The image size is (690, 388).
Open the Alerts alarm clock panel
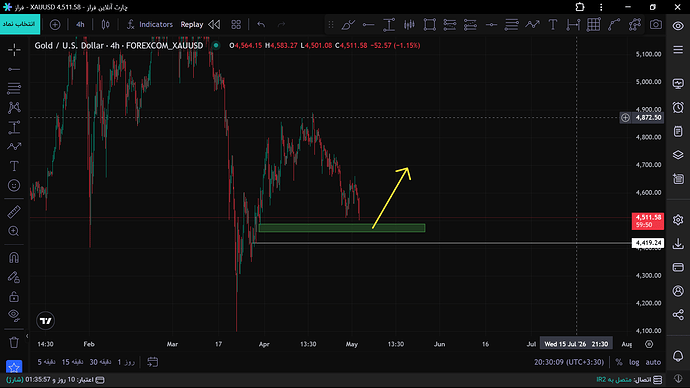[678, 107]
